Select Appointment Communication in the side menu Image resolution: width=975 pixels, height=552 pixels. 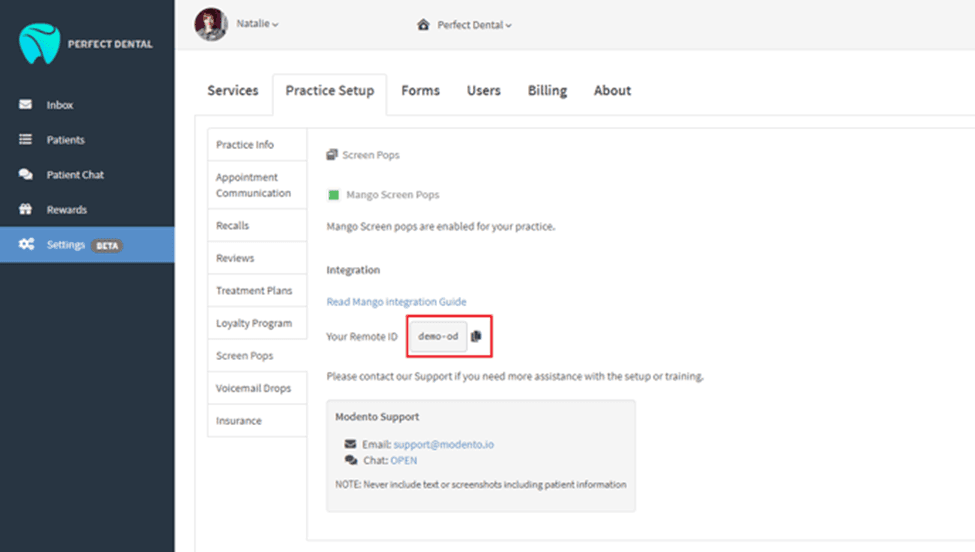(x=257, y=185)
